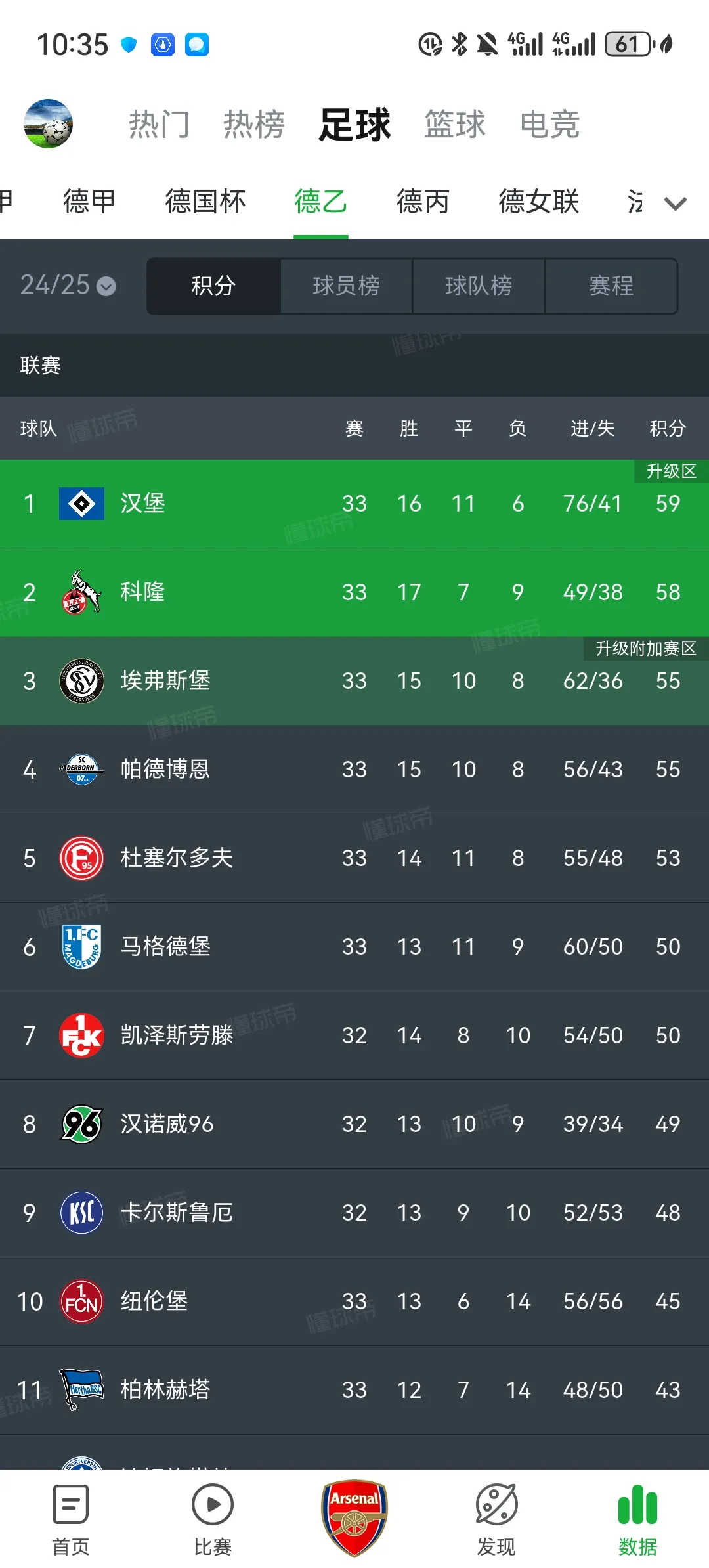The height and width of the screenshot is (1568, 709).
Task: Tap the user avatar football picture top left
Action: (x=48, y=124)
